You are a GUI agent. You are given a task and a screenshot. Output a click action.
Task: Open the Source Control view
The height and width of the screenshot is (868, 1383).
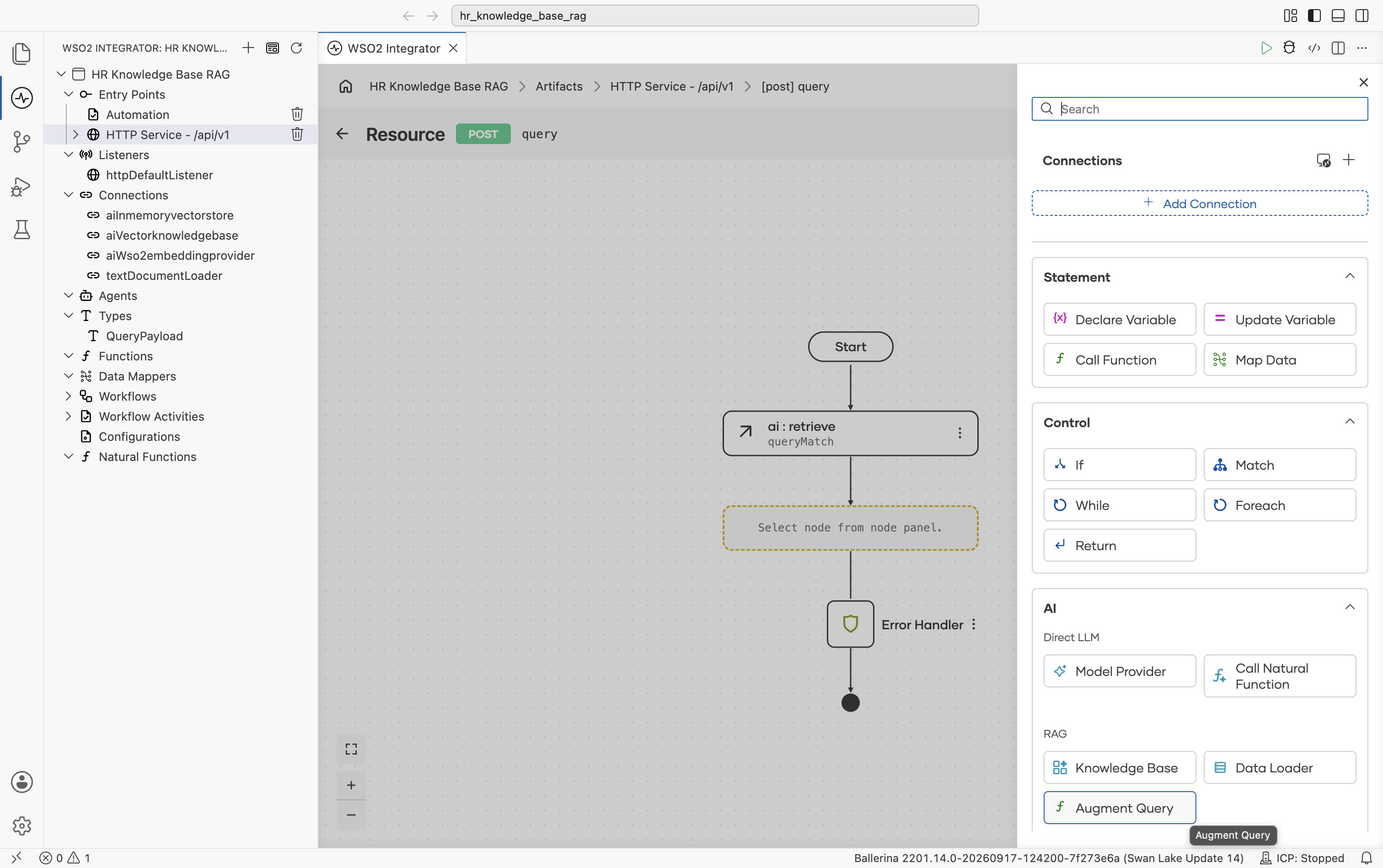pyautogui.click(x=21, y=141)
